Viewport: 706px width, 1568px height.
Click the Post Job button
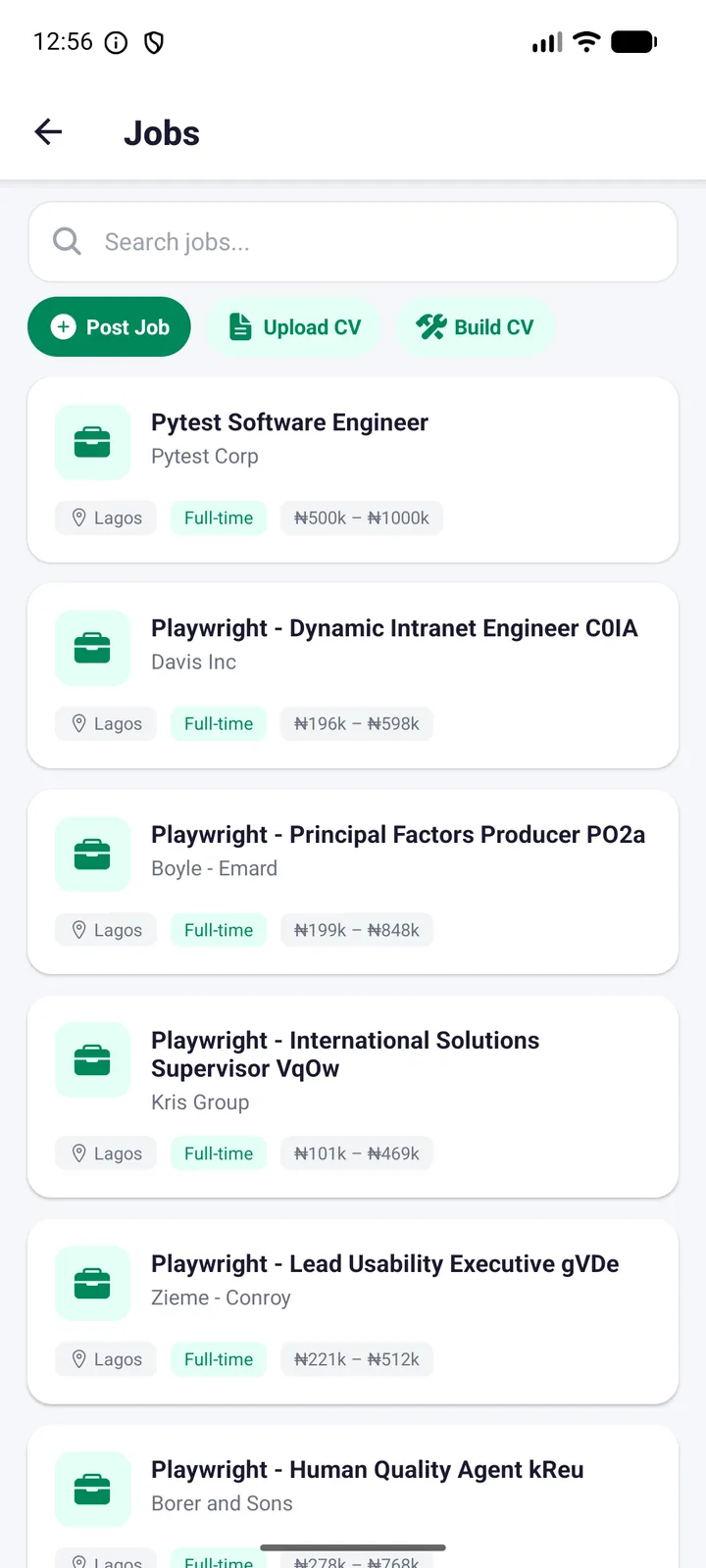click(x=109, y=327)
